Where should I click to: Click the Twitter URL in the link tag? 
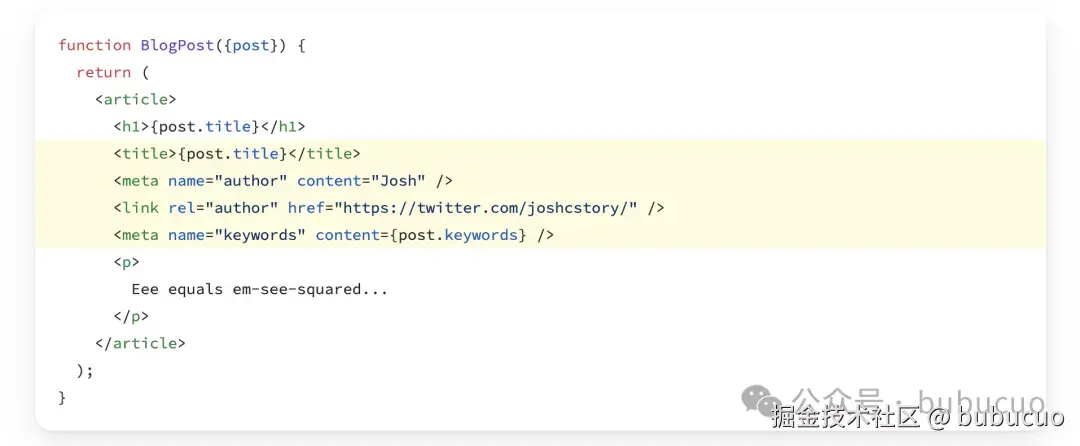[487, 208]
